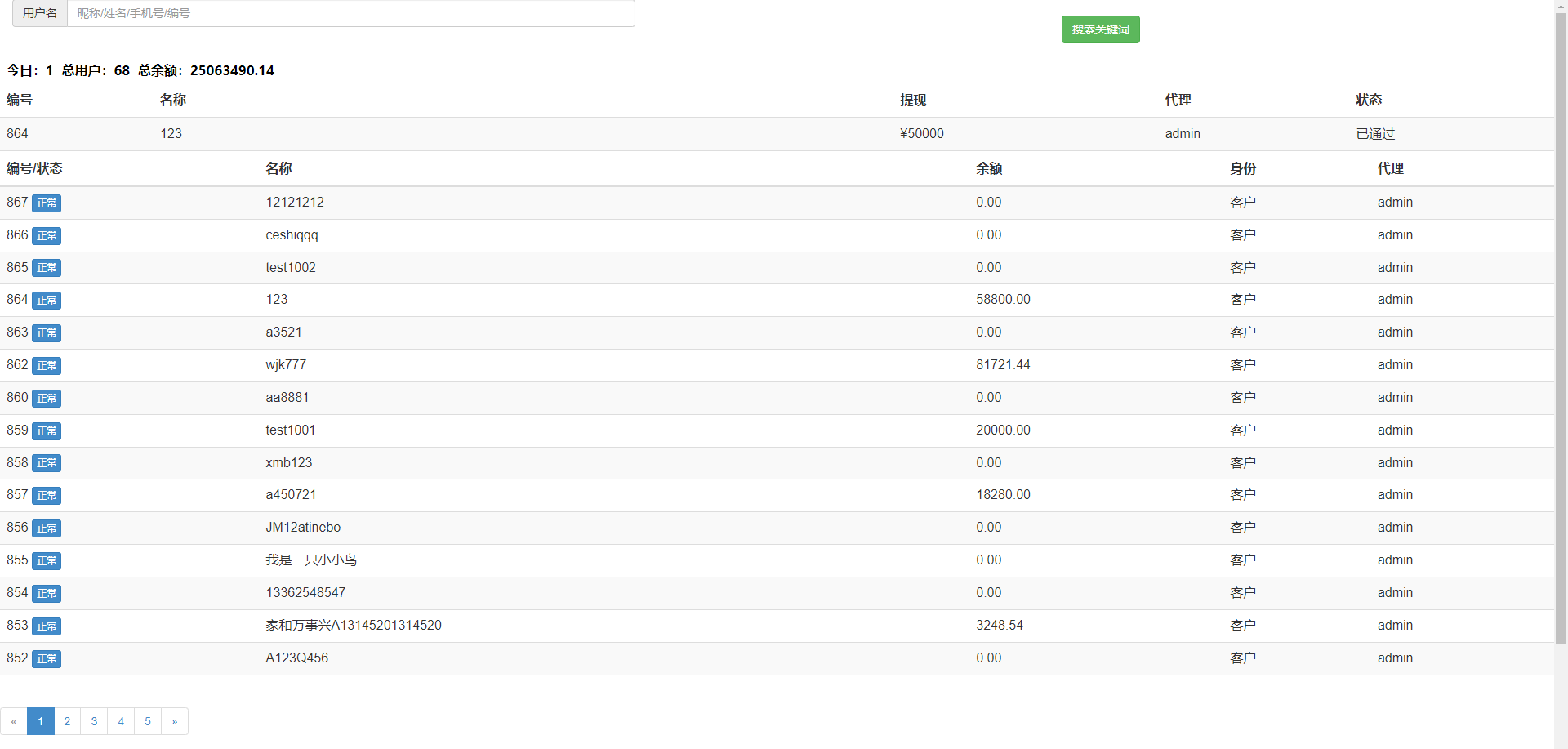Click the previous page arrow «
This screenshot has height=749, width=1568.
point(14,721)
